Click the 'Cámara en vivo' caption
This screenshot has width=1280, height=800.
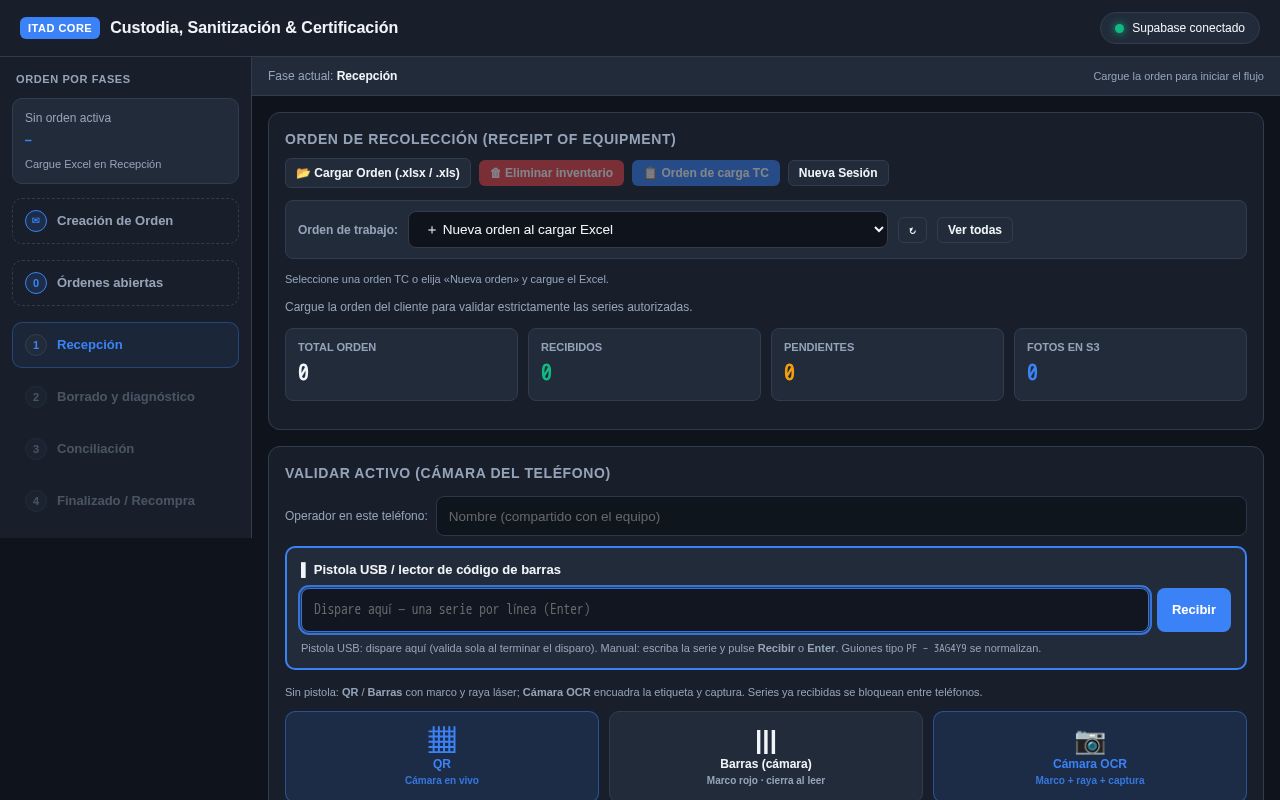(442, 781)
